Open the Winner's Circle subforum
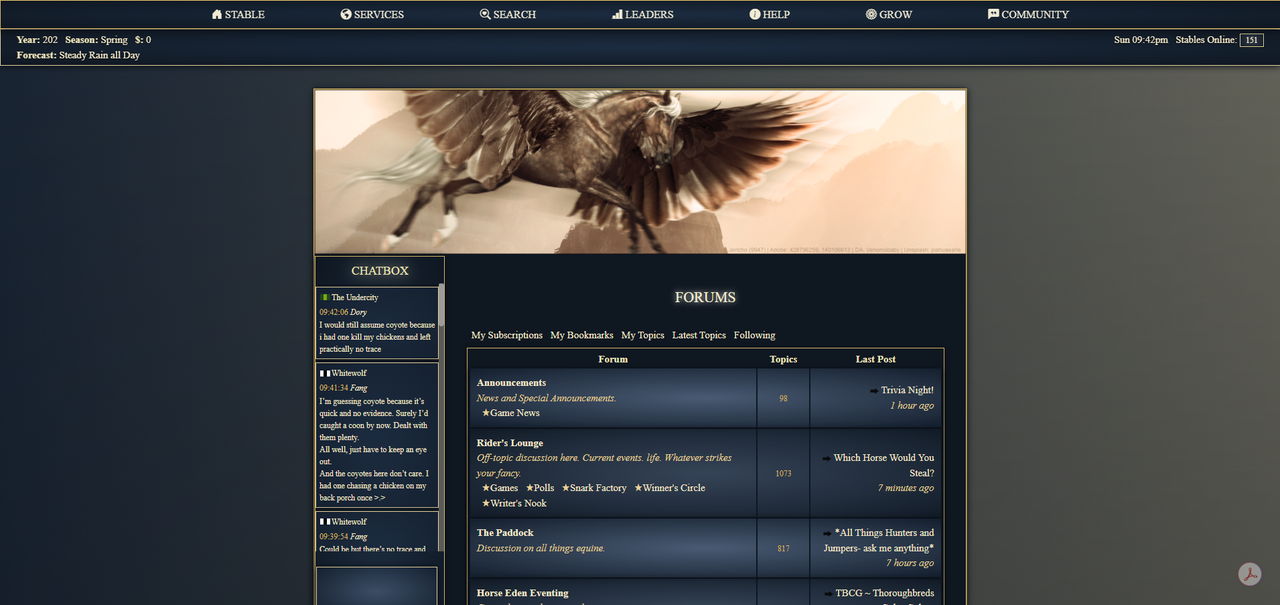 (x=674, y=488)
